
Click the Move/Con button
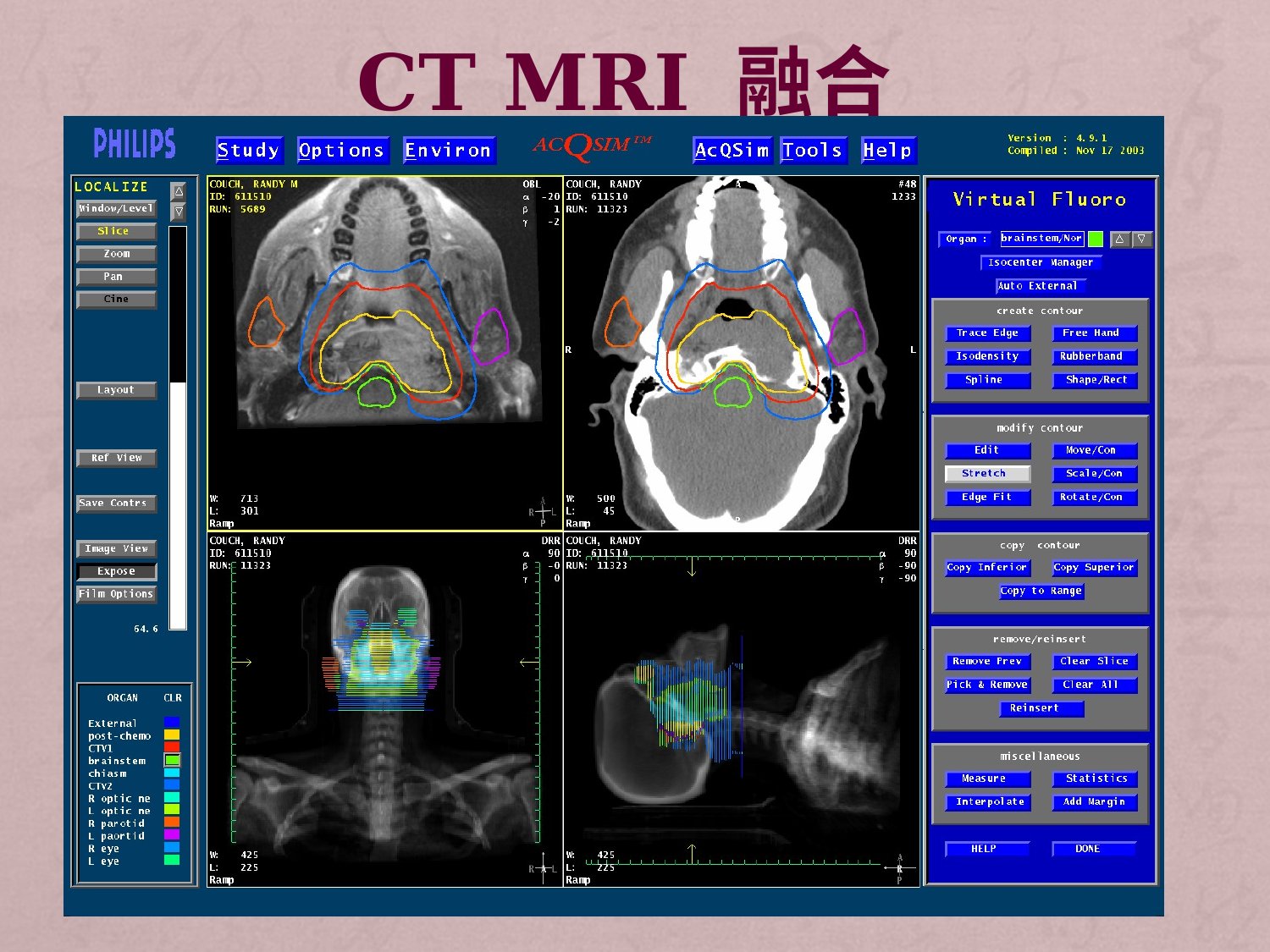[1095, 450]
